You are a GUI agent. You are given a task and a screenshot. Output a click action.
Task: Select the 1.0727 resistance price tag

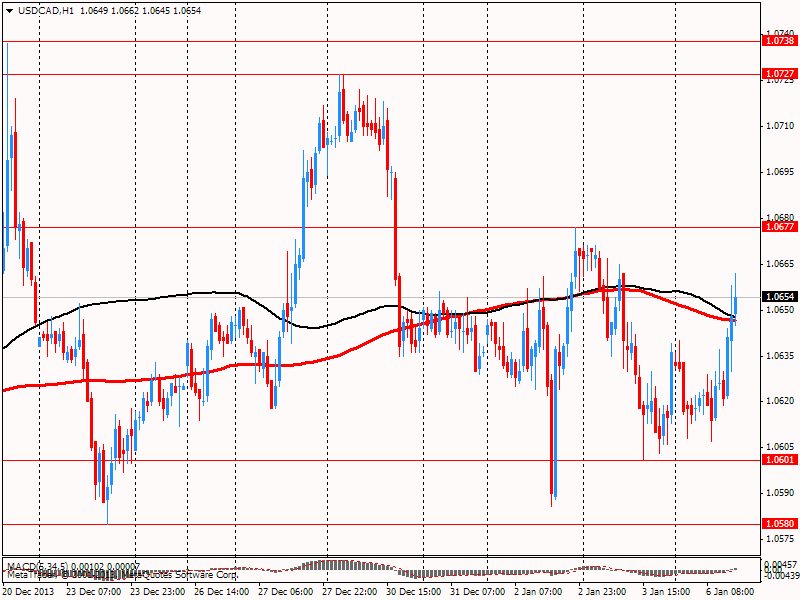(x=779, y=74)
